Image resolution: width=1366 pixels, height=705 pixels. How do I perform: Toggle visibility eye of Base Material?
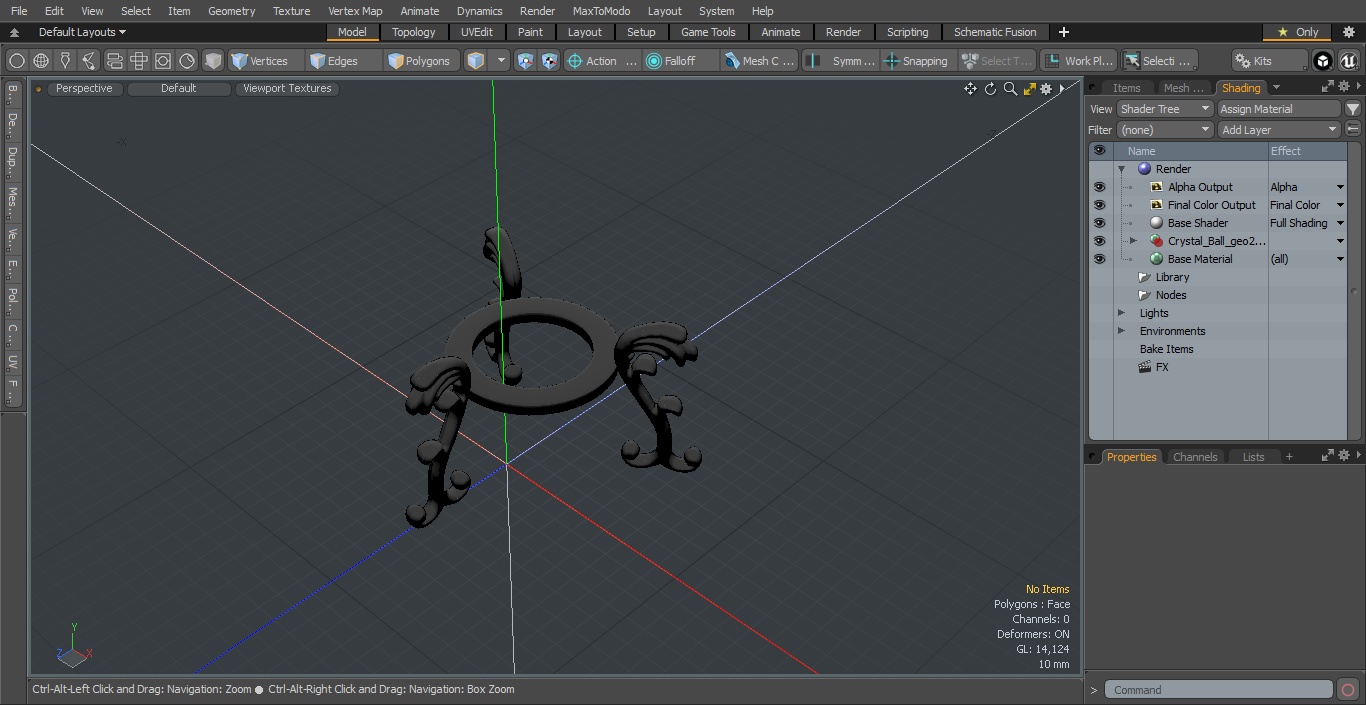click(1100, 259)
